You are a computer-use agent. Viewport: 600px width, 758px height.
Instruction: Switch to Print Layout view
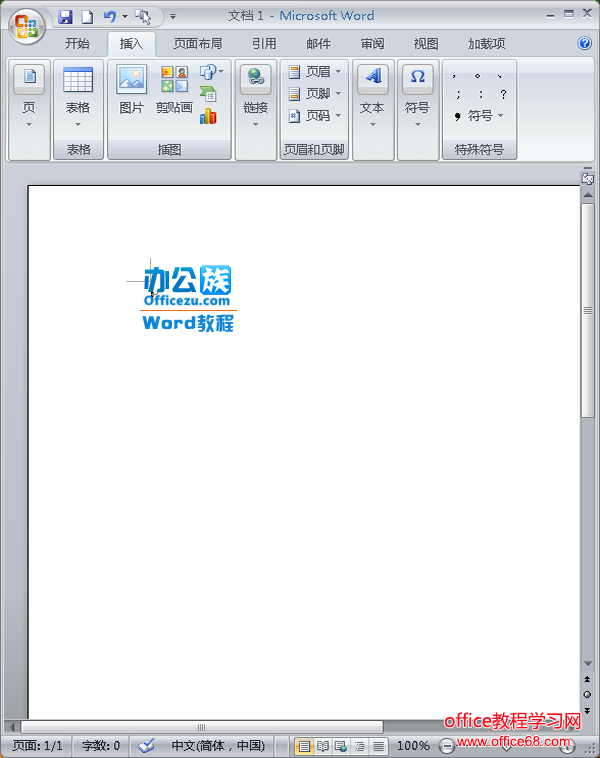(x=304, y=746)
